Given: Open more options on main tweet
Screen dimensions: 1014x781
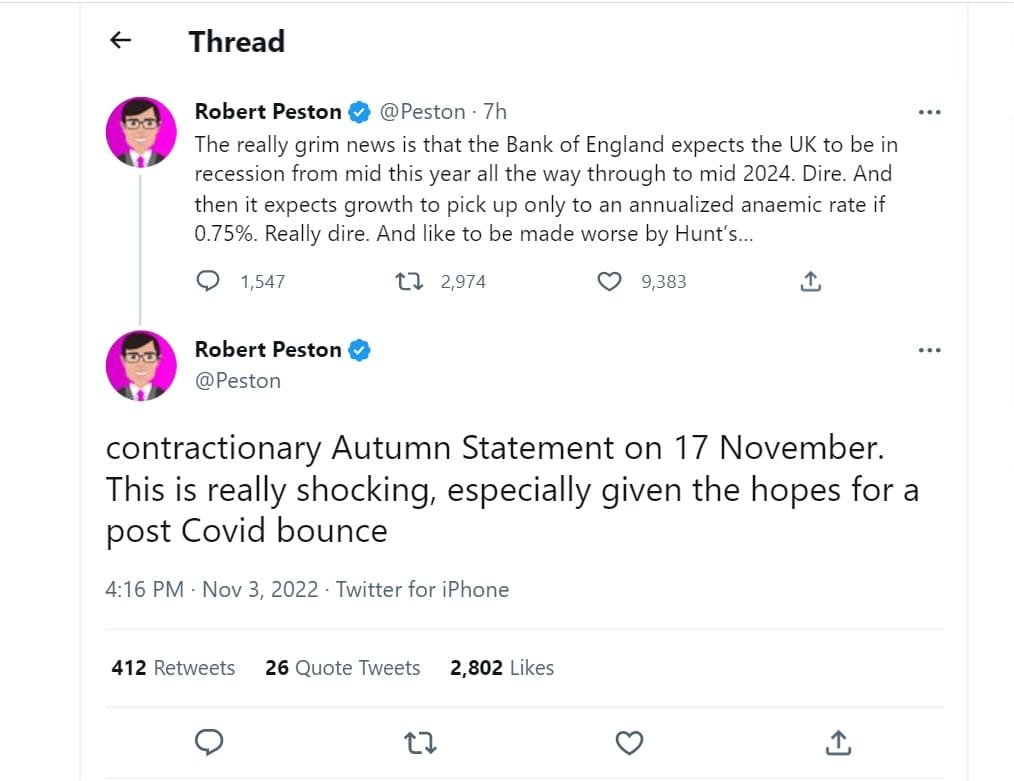Looking at the screenshot, I should tap(929, 350).
